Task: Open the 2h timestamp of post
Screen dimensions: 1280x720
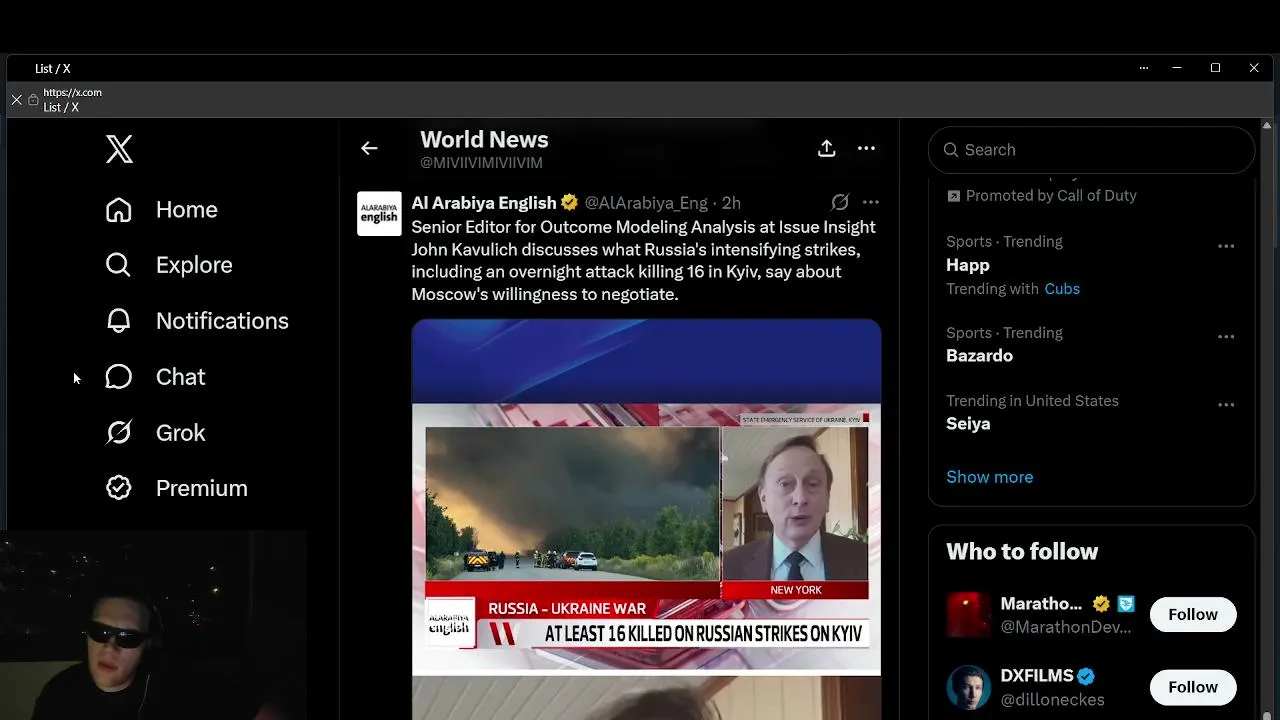Action: pos(731,203)
